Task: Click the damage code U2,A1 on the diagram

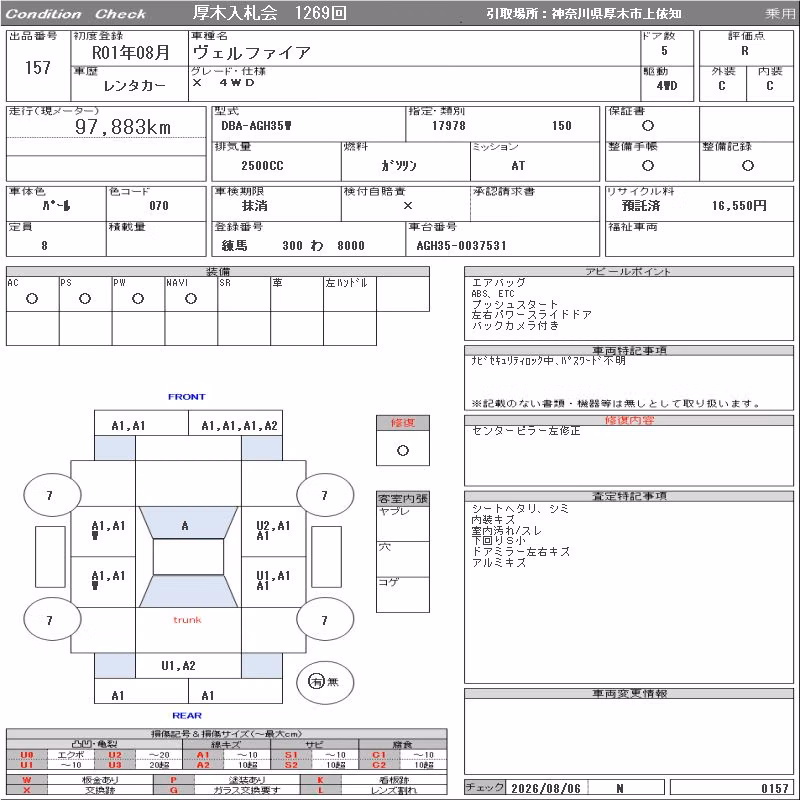Action: click(273, 526)
